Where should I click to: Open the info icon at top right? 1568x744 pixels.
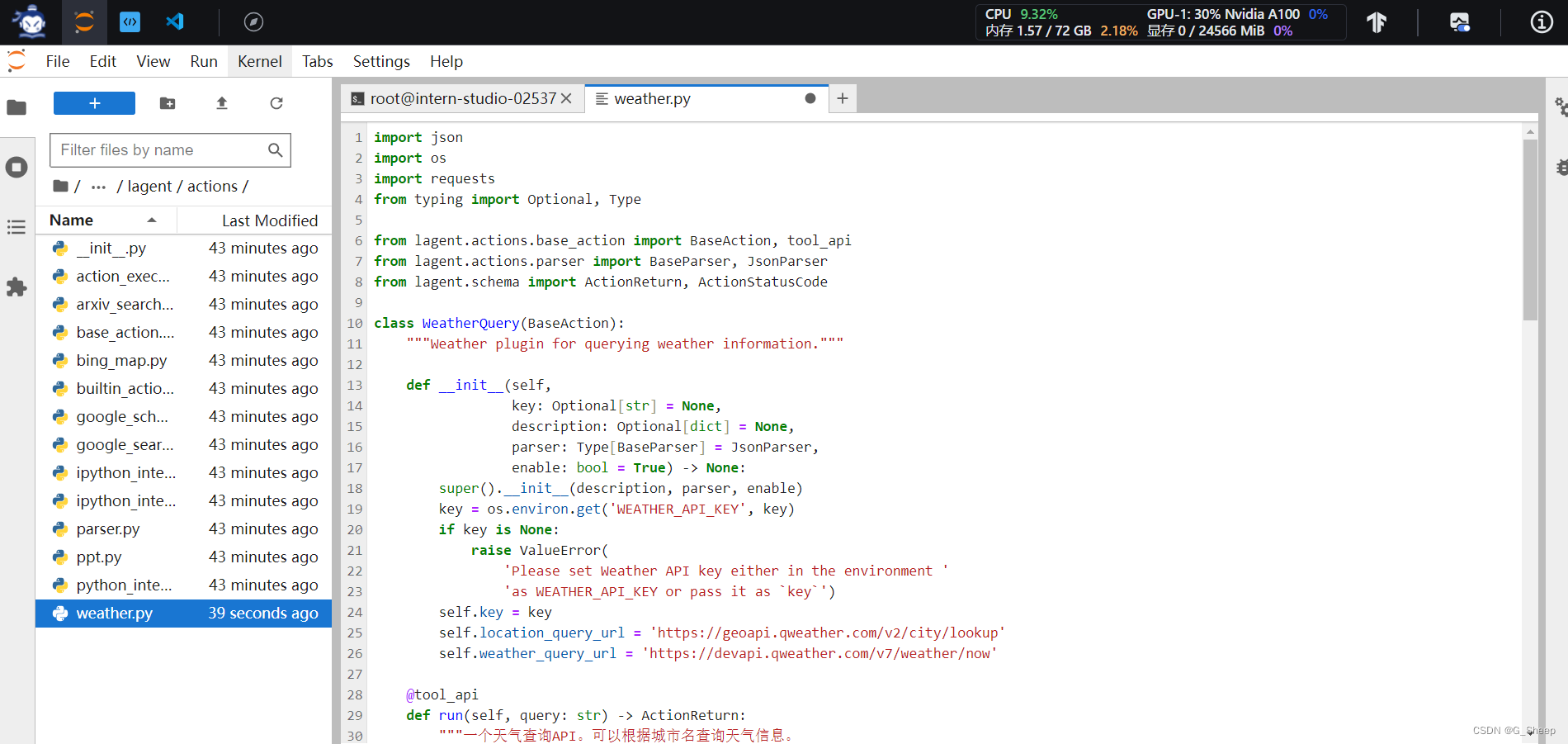(x=1542, y=22)
